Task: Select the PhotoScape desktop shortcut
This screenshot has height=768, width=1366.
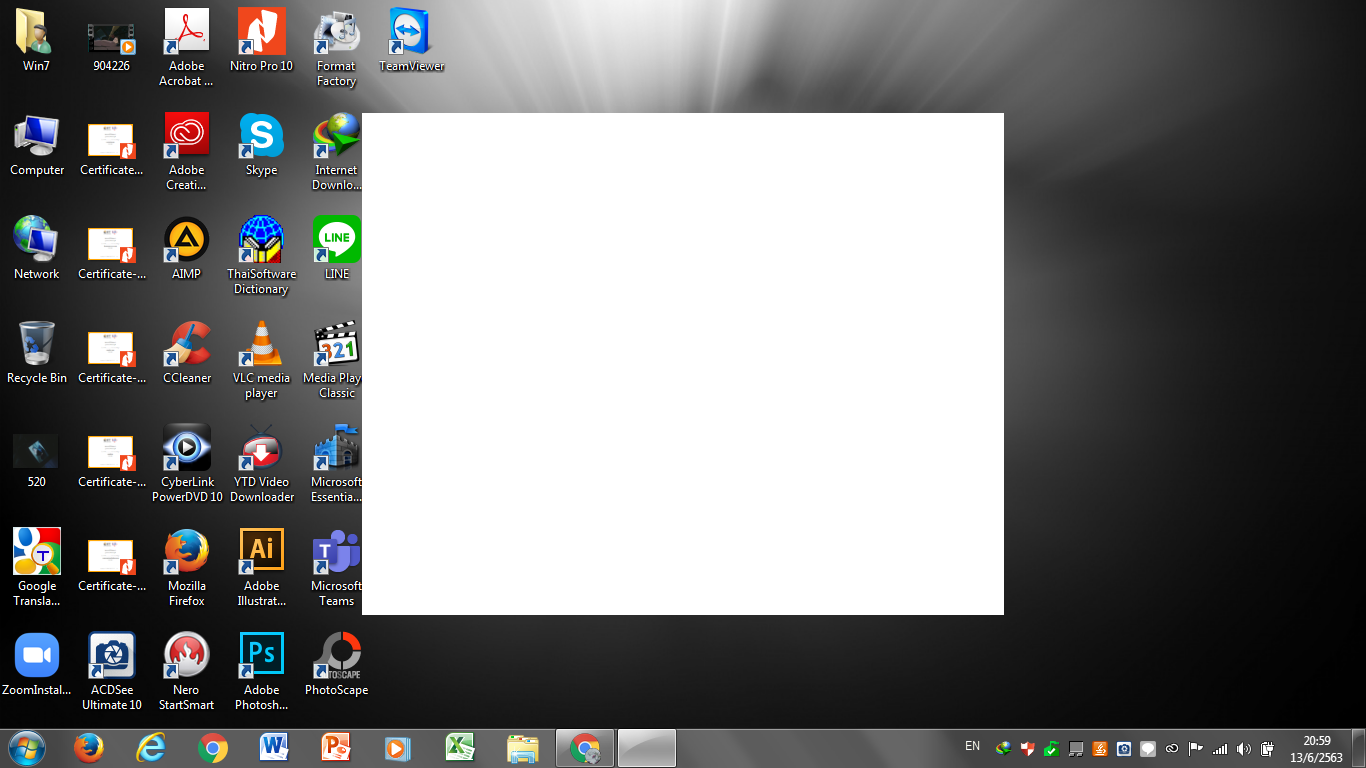Action: click(x=336, y=664)
